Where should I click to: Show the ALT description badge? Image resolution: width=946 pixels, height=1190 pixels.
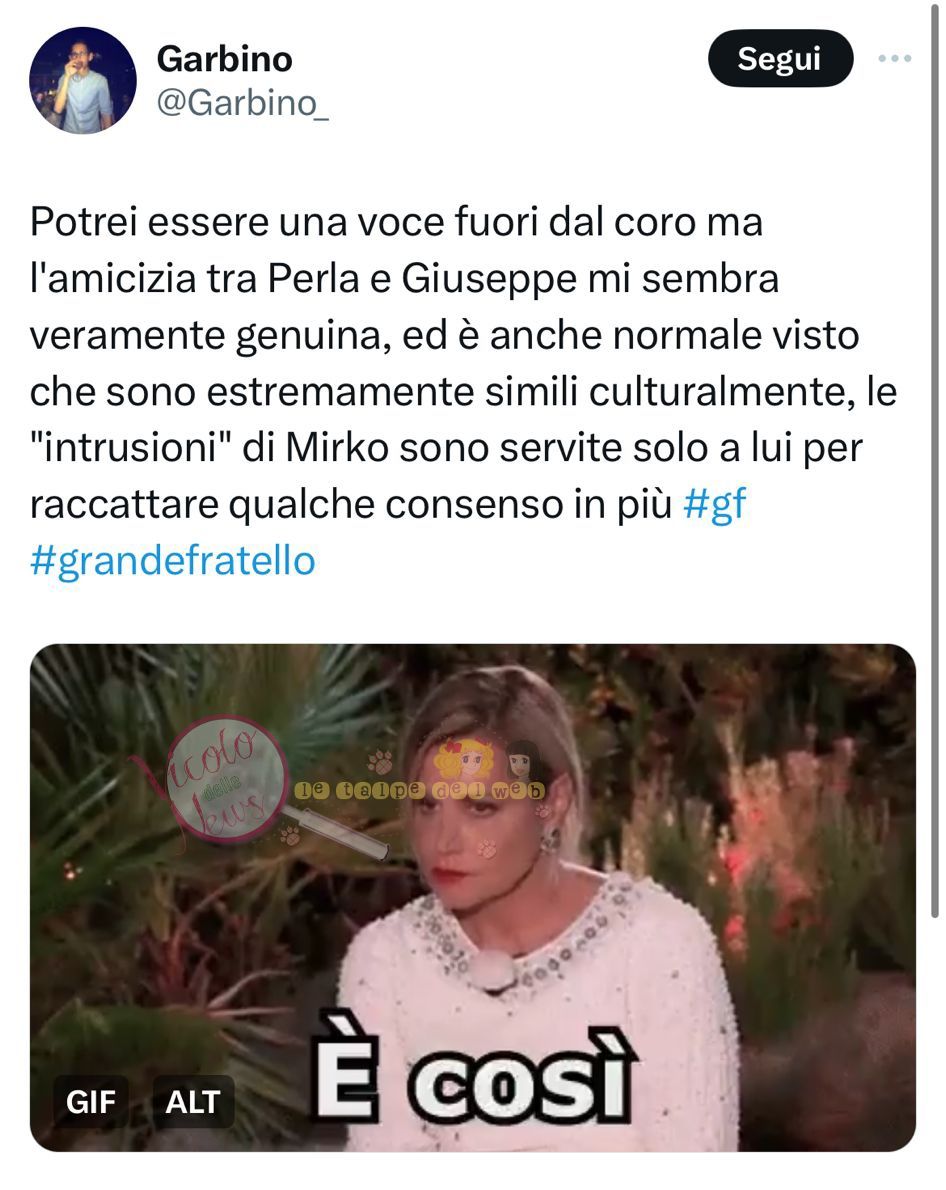coord(193,1101)
